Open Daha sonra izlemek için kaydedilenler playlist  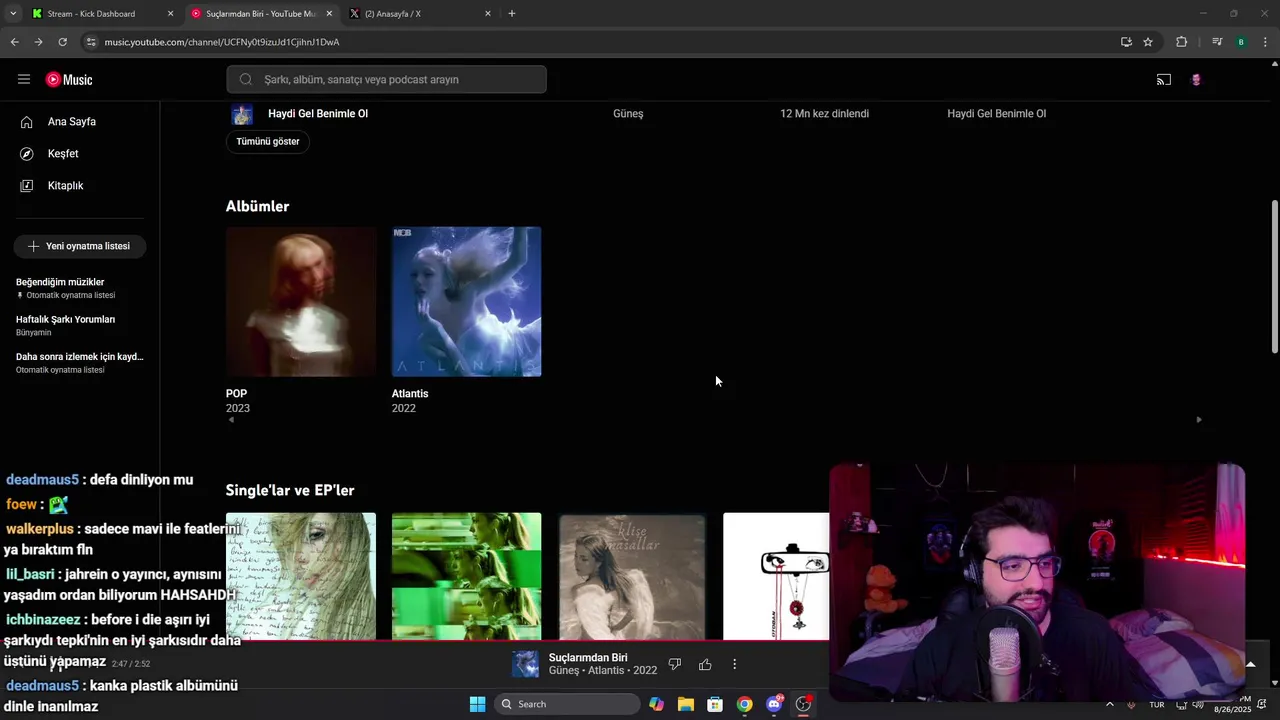click(80, 362)
